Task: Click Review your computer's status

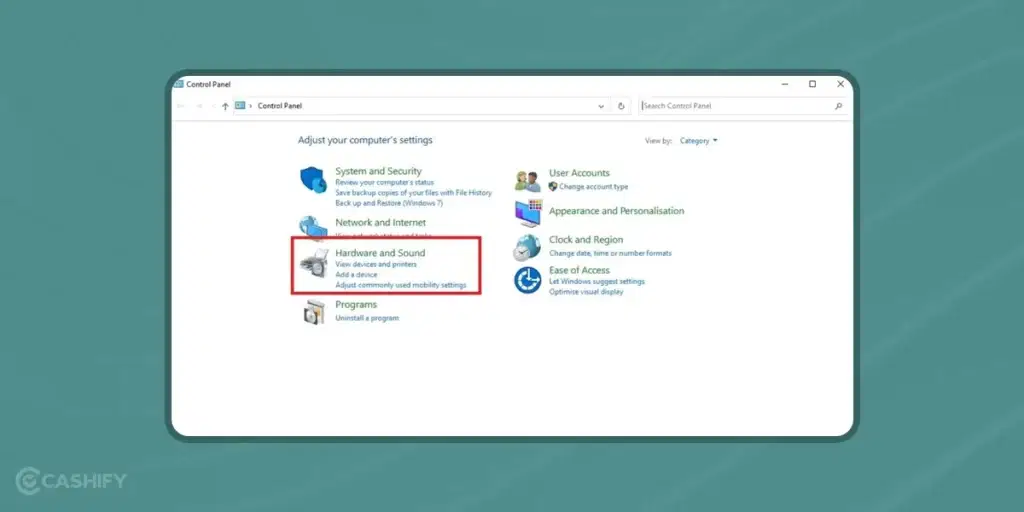Action: pos(384,183)
